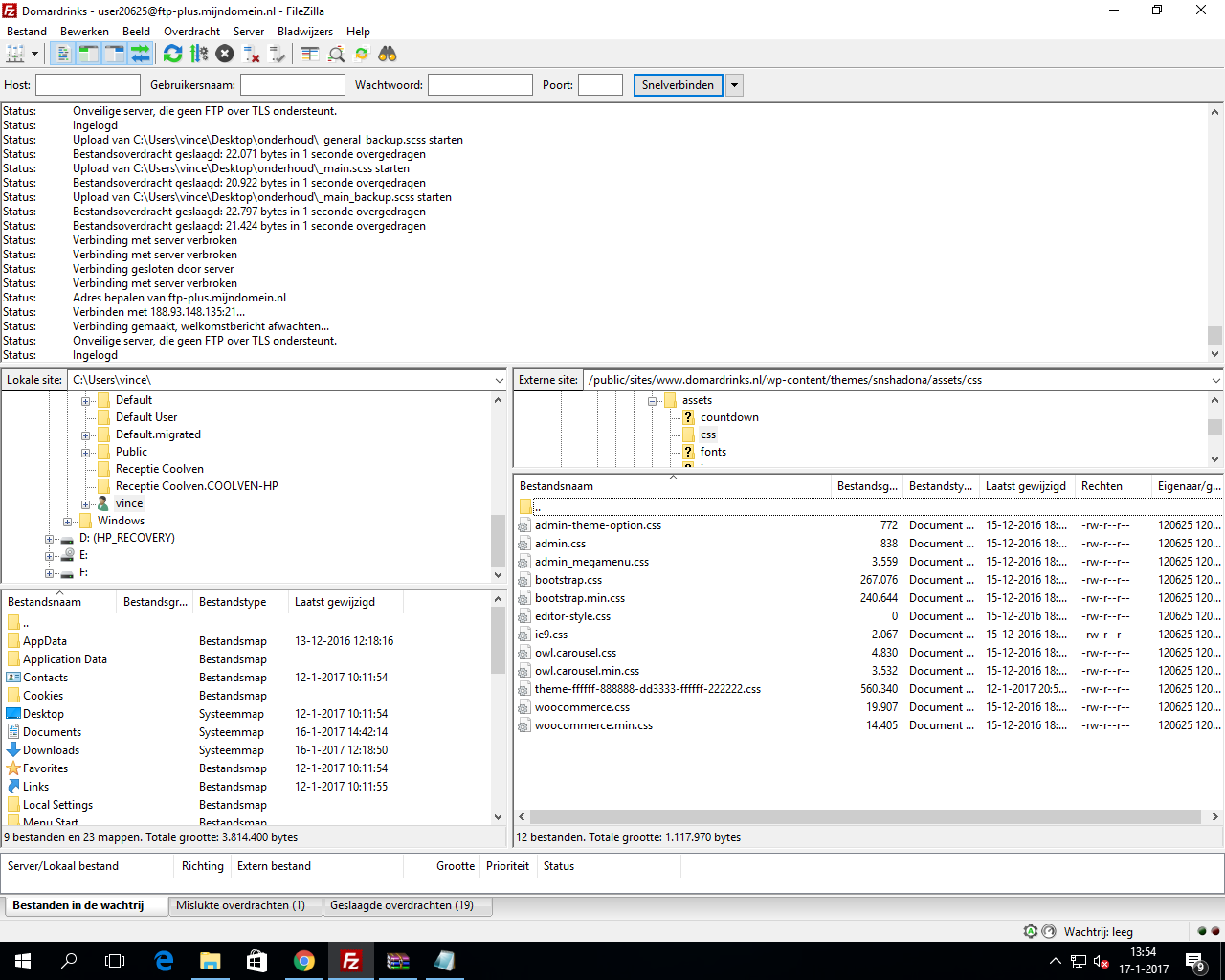Open the Snelverbinden history dropdown arrow
This screenshot has height=980, width=1225.
pos(734,85)
